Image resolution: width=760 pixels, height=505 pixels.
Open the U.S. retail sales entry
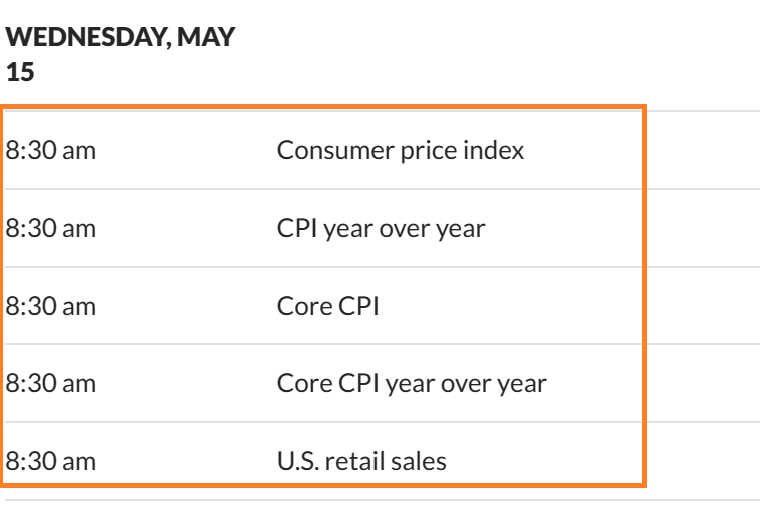[361, 461]
